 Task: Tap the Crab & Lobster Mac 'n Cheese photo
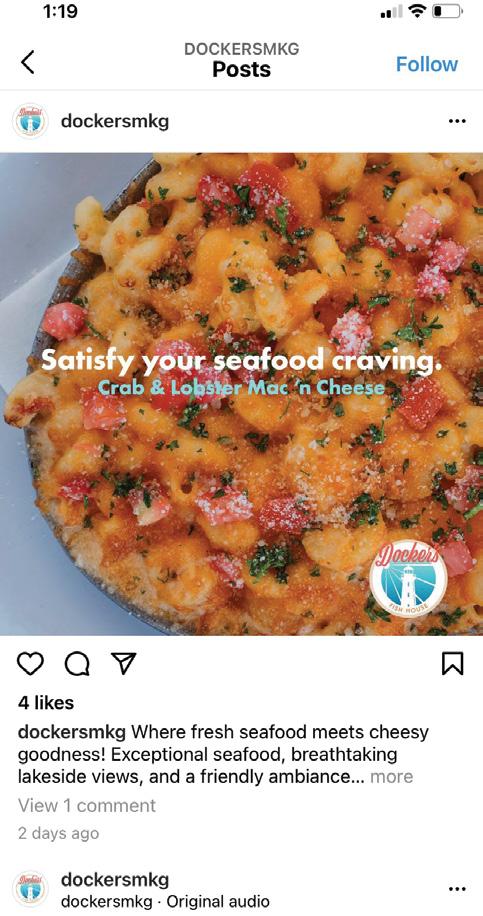(241, 394)
